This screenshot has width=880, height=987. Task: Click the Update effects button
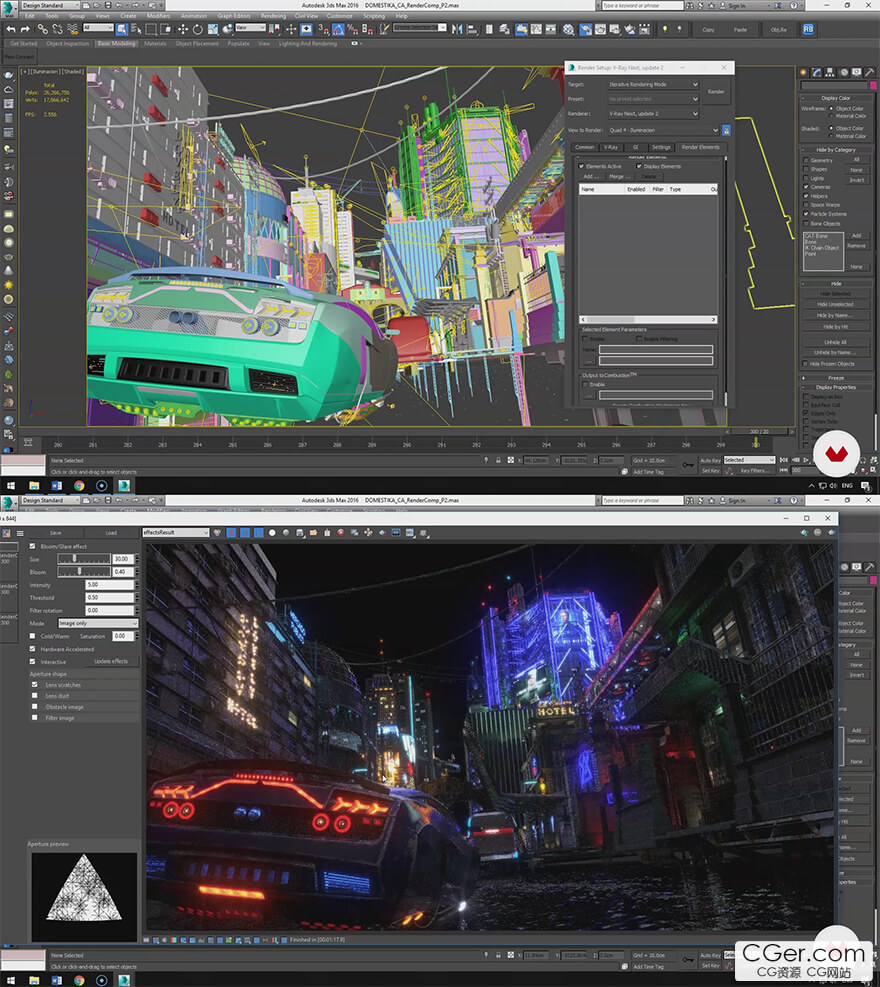(x=111, y=662)
